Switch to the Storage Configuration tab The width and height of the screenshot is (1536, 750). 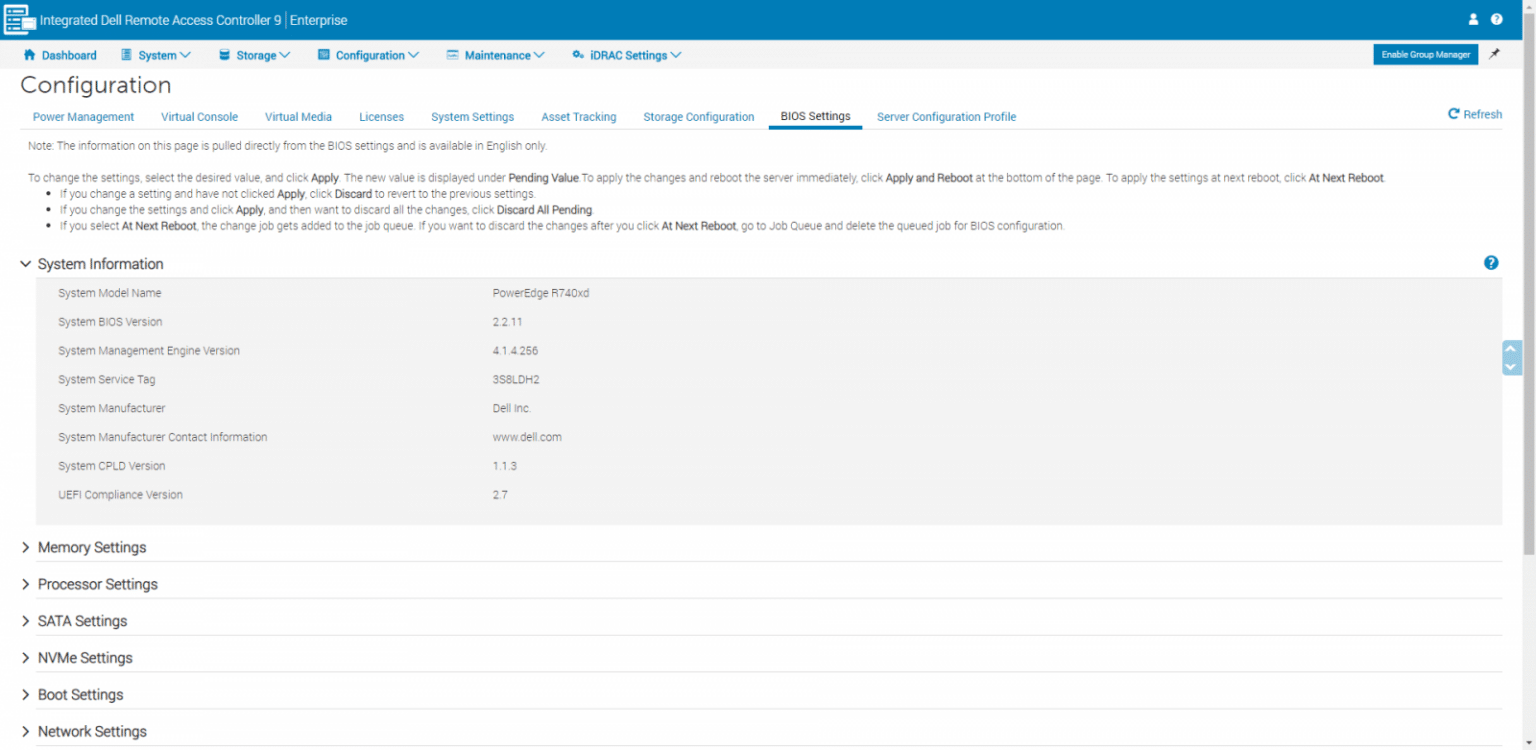[698, 117]
